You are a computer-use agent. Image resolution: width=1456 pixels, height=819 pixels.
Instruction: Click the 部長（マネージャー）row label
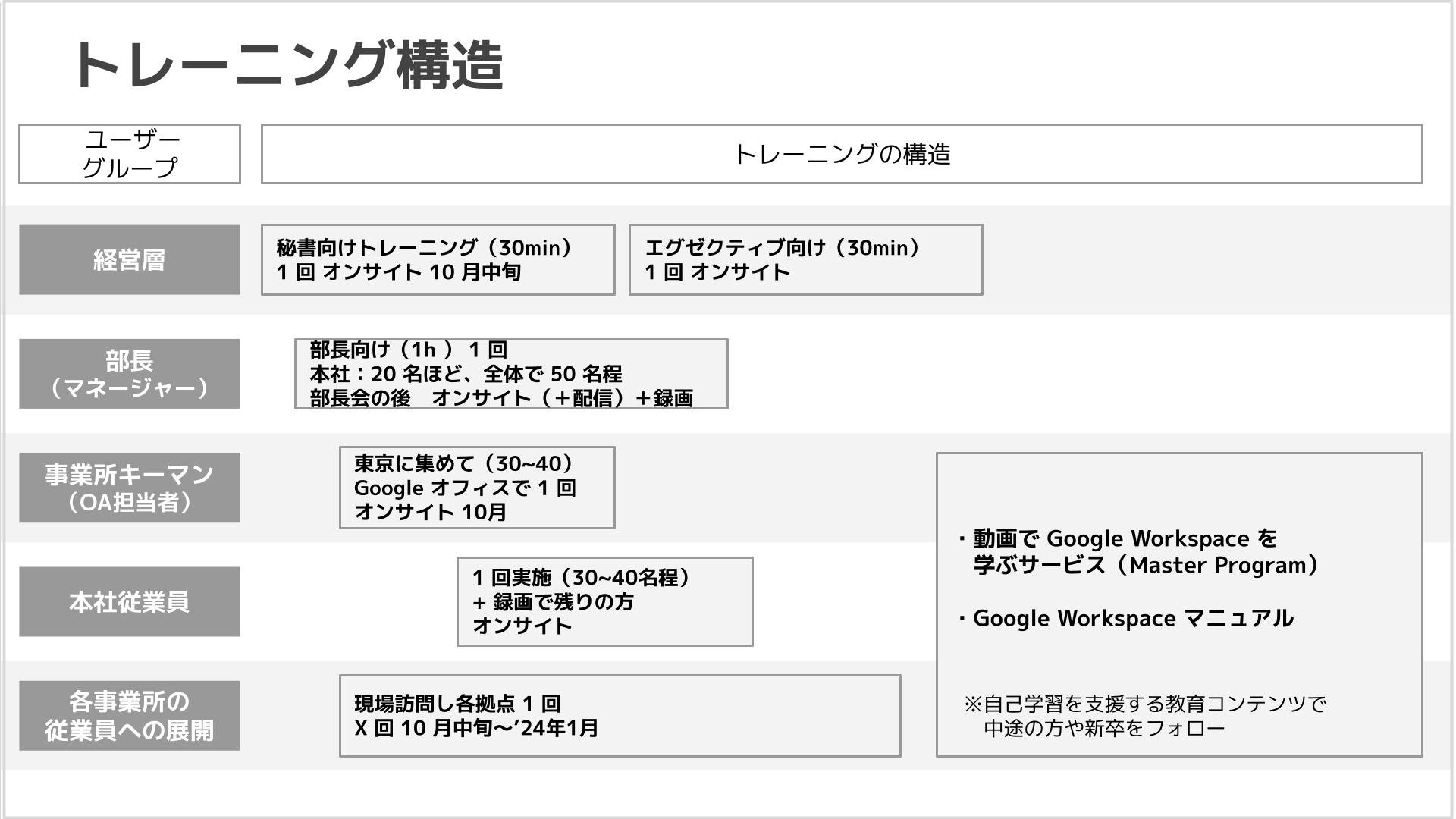[130, 374]
